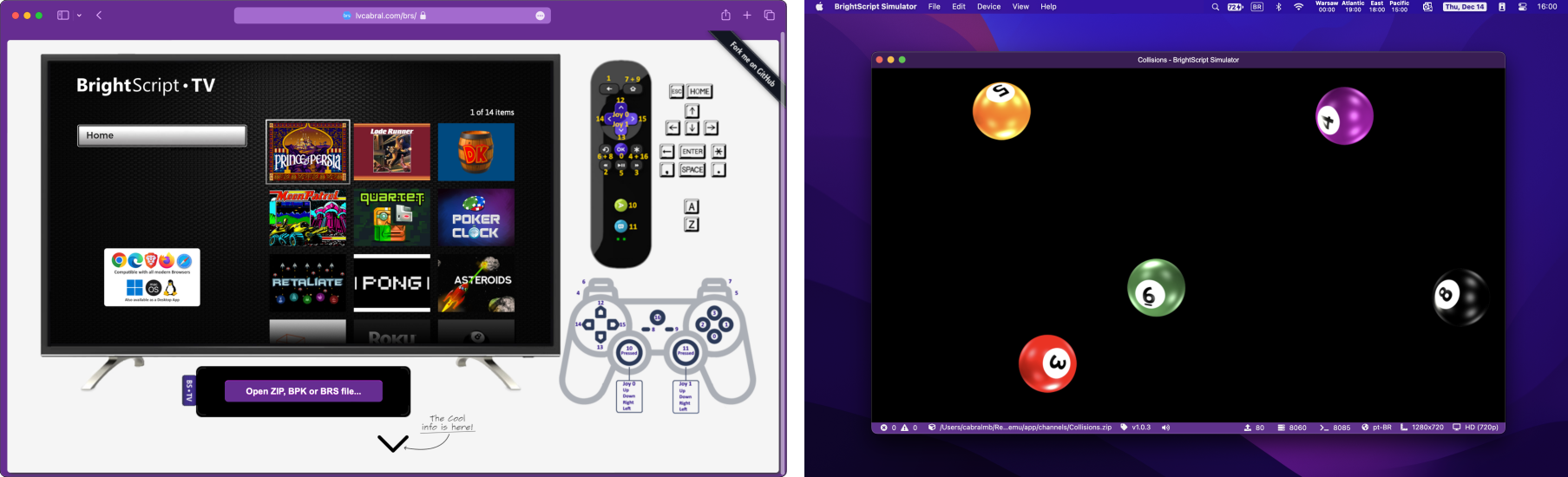Screen dimensions: 1568x477
Task: Open the Apple menu
Action: (x=819, y=6)
